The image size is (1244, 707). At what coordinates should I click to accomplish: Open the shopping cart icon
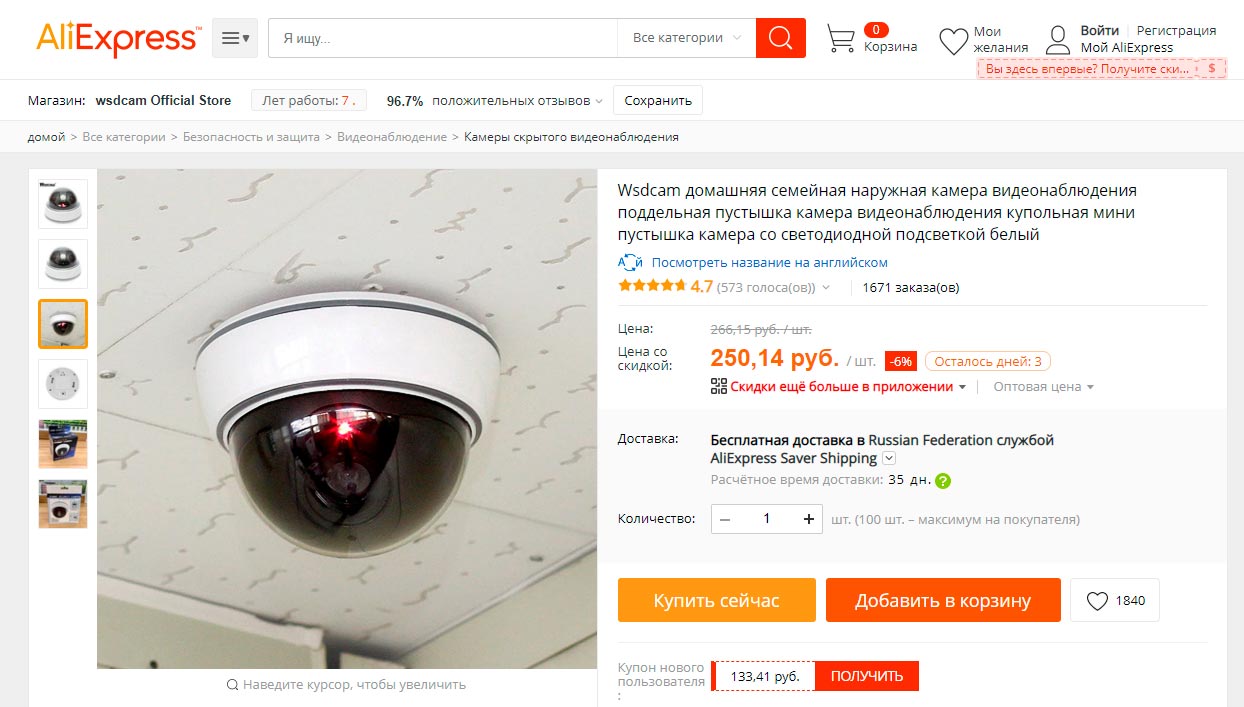pos(841,39)
